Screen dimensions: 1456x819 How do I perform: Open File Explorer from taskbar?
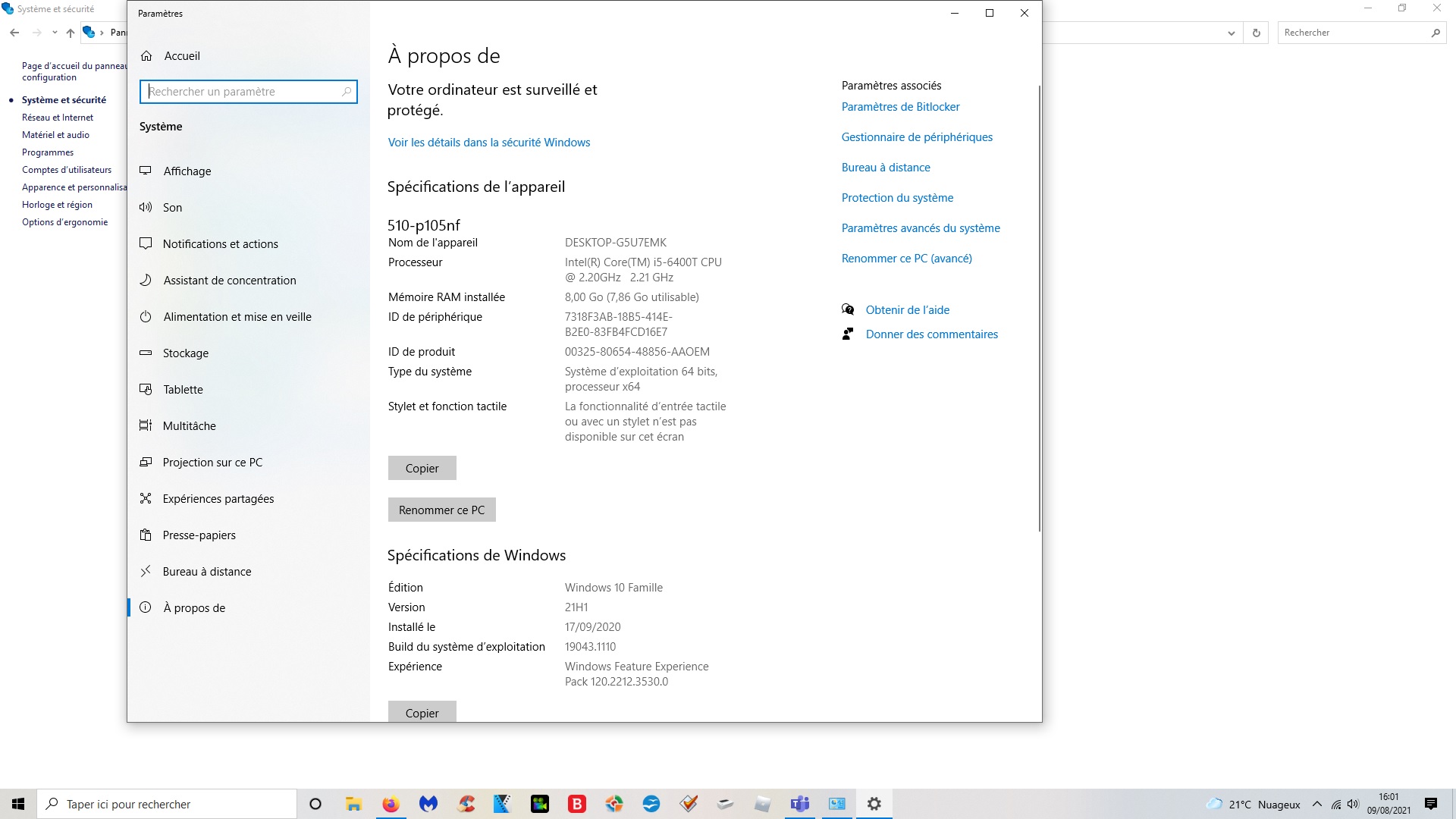[x=353, y=804]
